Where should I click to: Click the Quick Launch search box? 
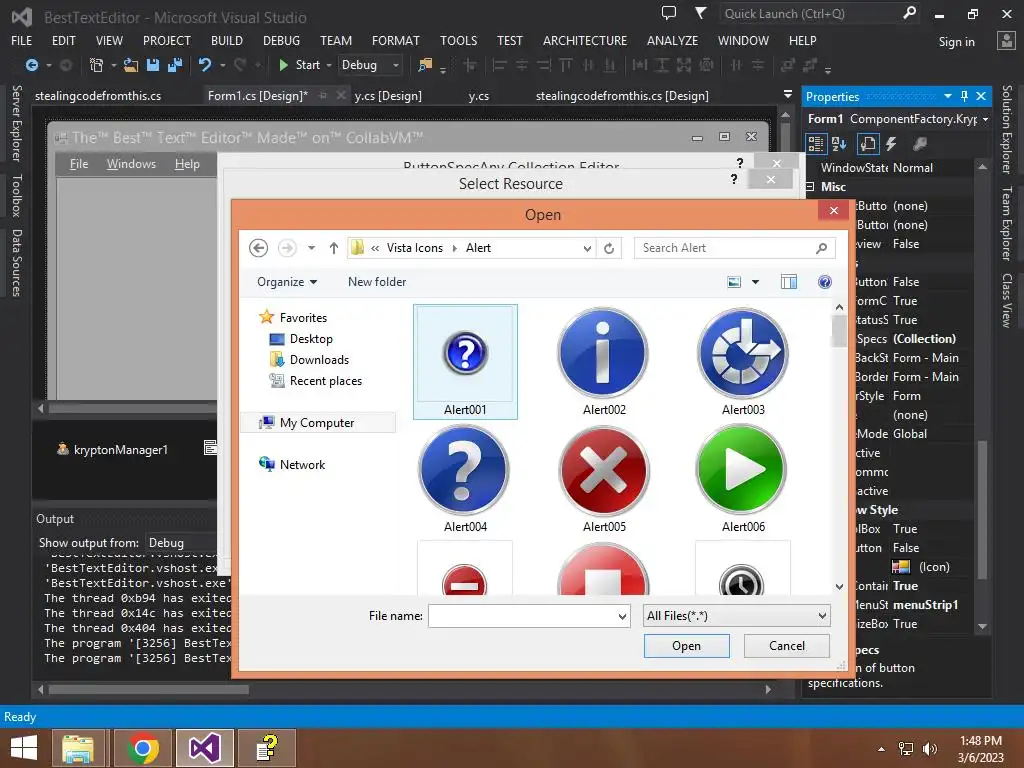point(812,13)
